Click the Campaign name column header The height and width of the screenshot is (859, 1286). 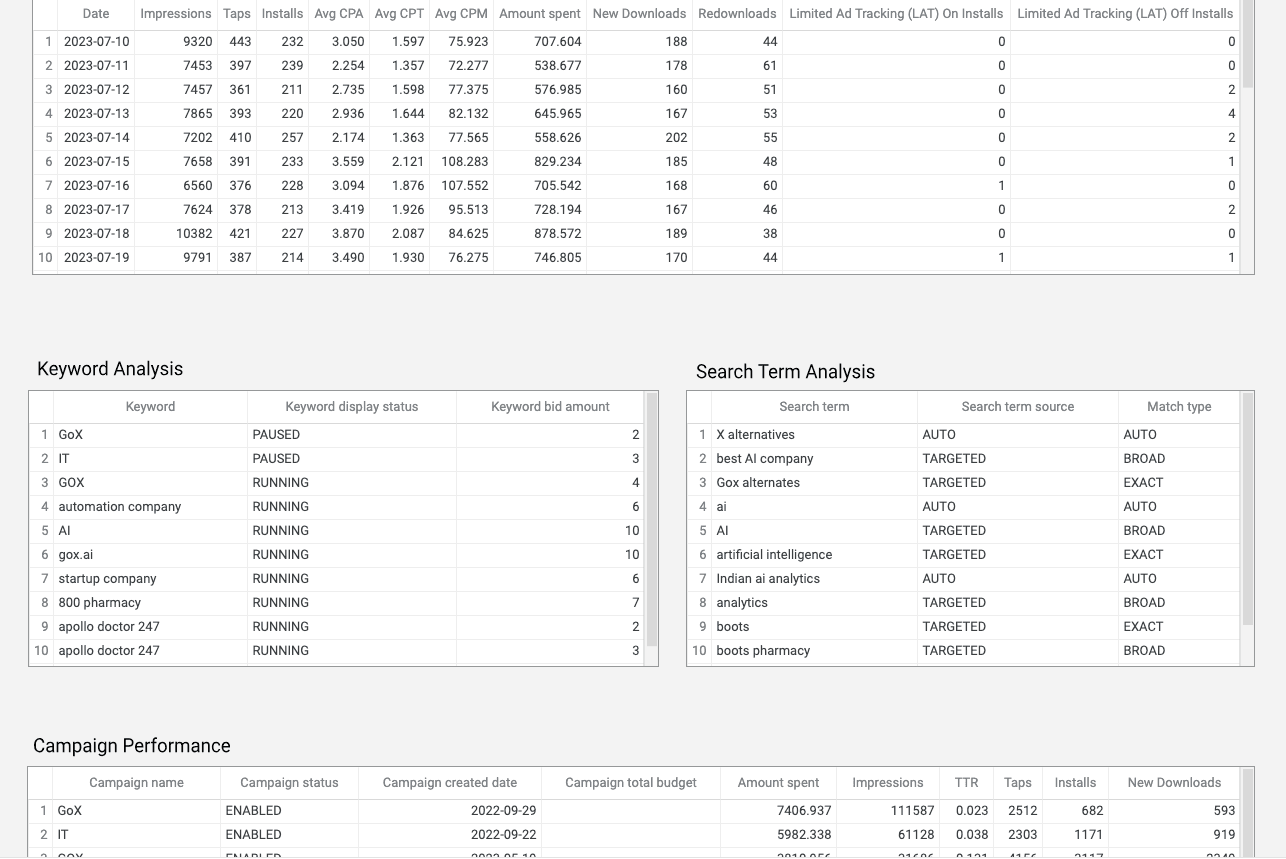coord(136,783)
